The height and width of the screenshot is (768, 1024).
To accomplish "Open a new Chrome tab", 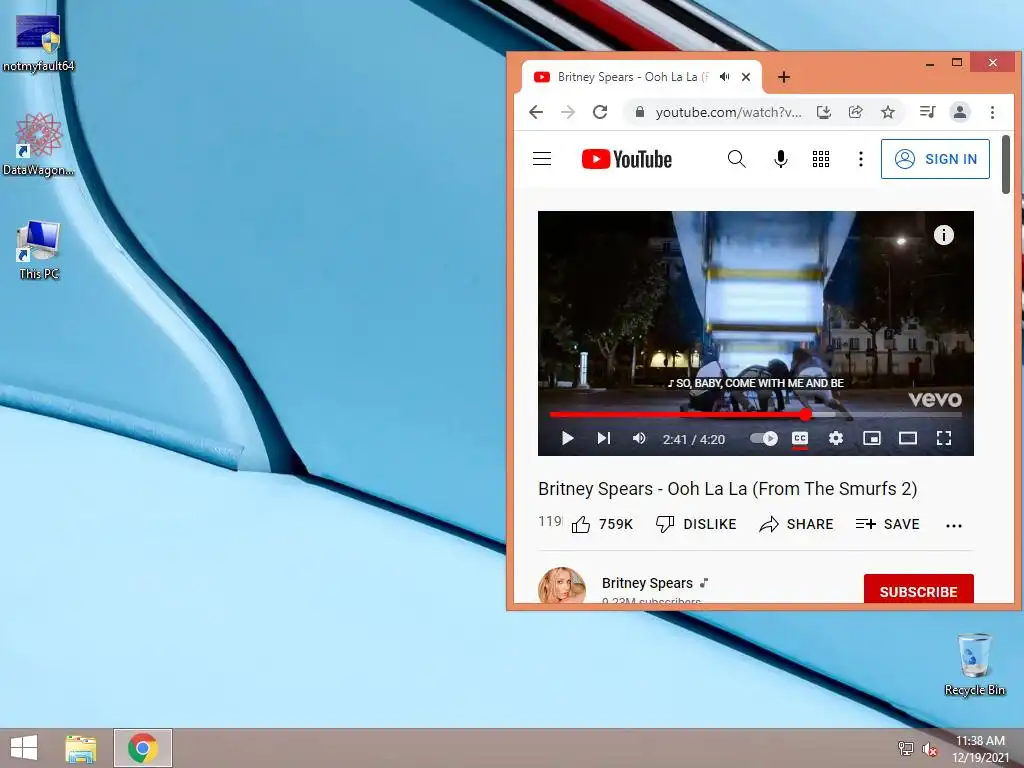I will pos(784,77).
